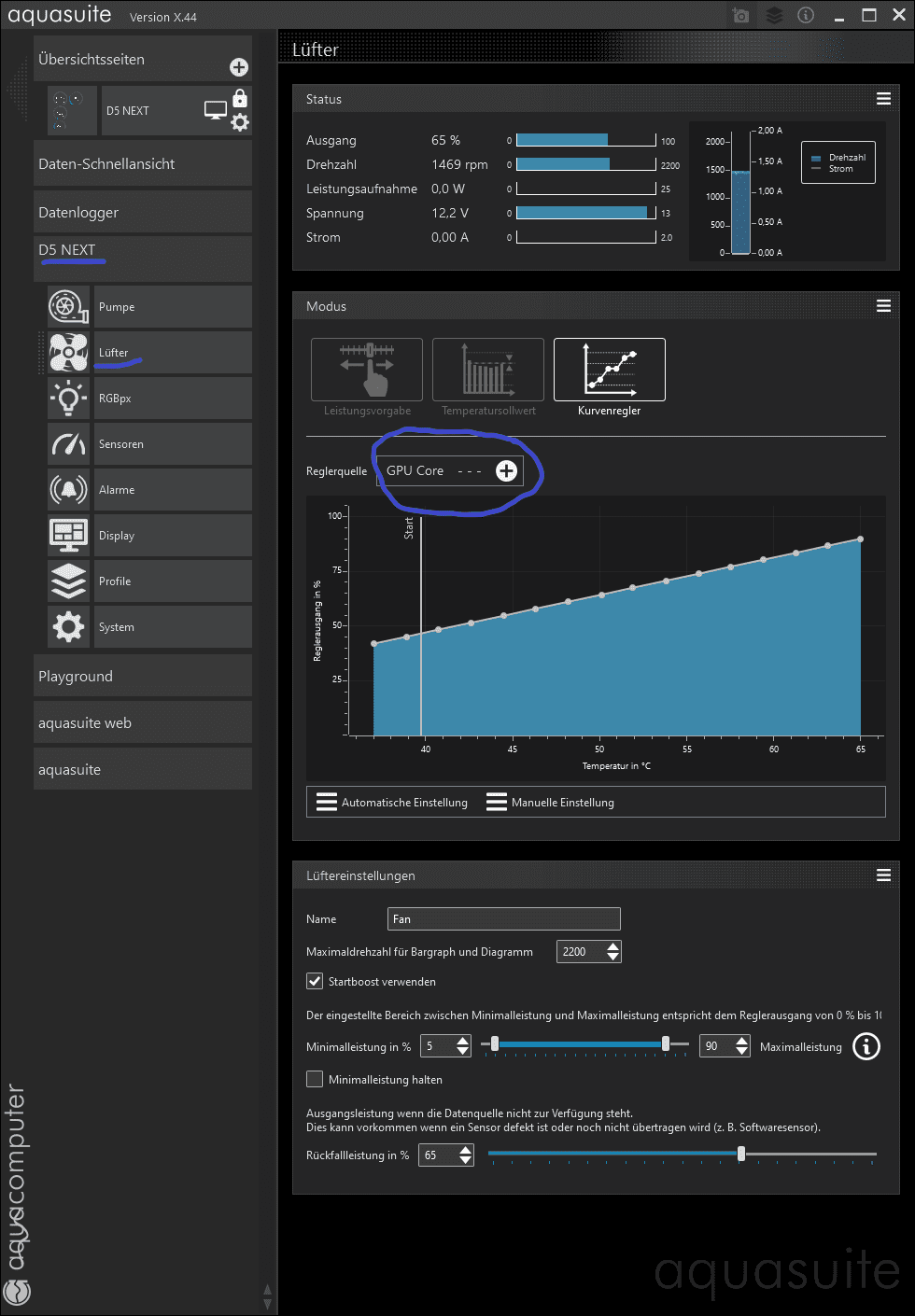Open the Alarme menu entry
The height and width of the screenshot is (1316, 915).
(x=174, y=489)
